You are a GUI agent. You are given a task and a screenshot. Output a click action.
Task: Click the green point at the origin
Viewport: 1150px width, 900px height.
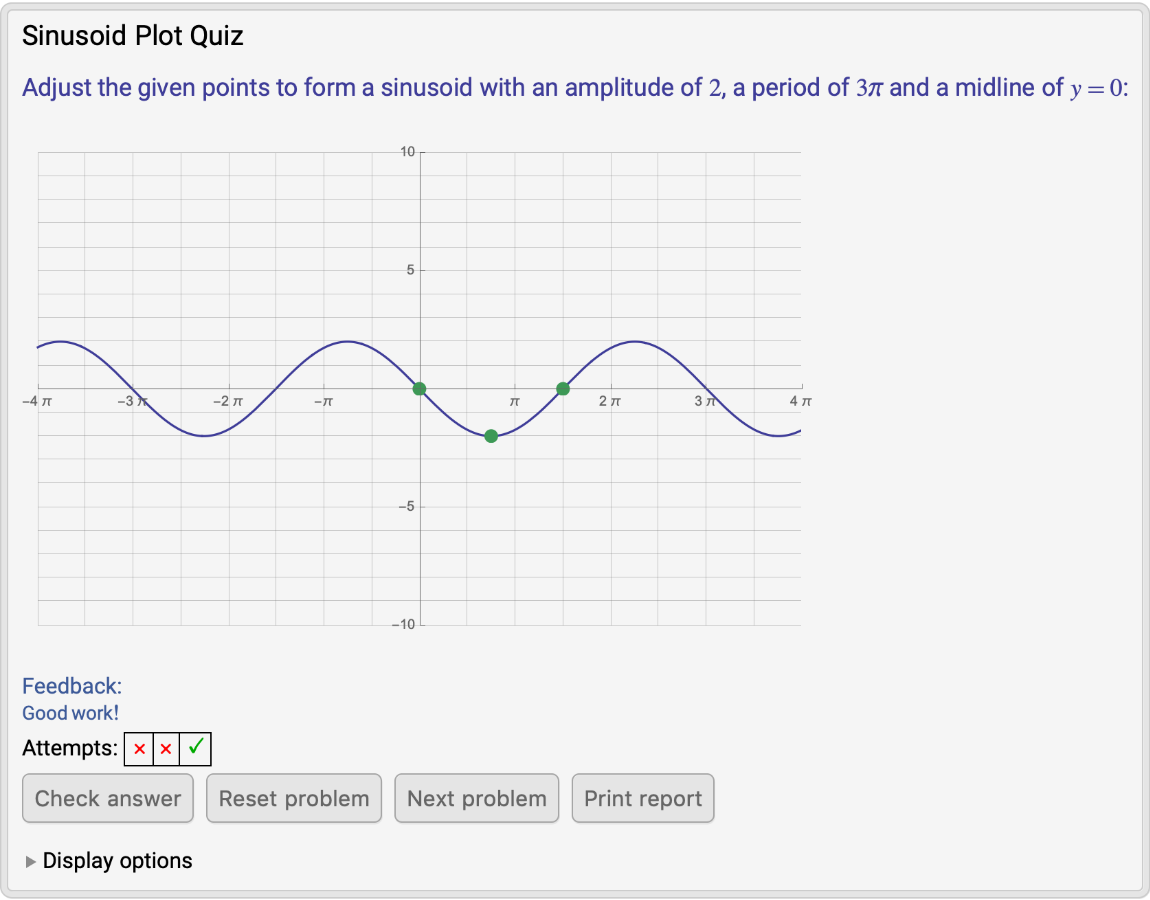[419, 388]
